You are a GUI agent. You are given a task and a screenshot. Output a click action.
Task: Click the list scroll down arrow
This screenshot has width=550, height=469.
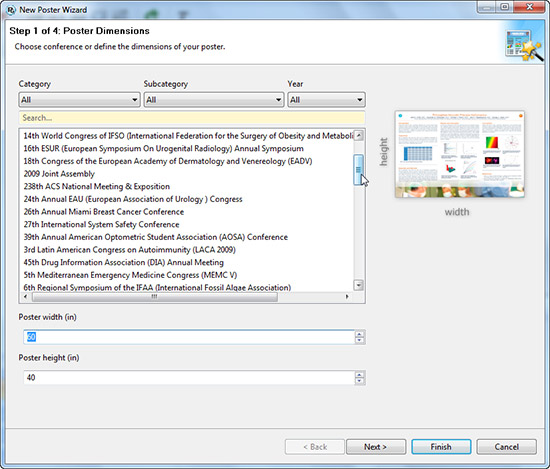[x=358, y=285]
